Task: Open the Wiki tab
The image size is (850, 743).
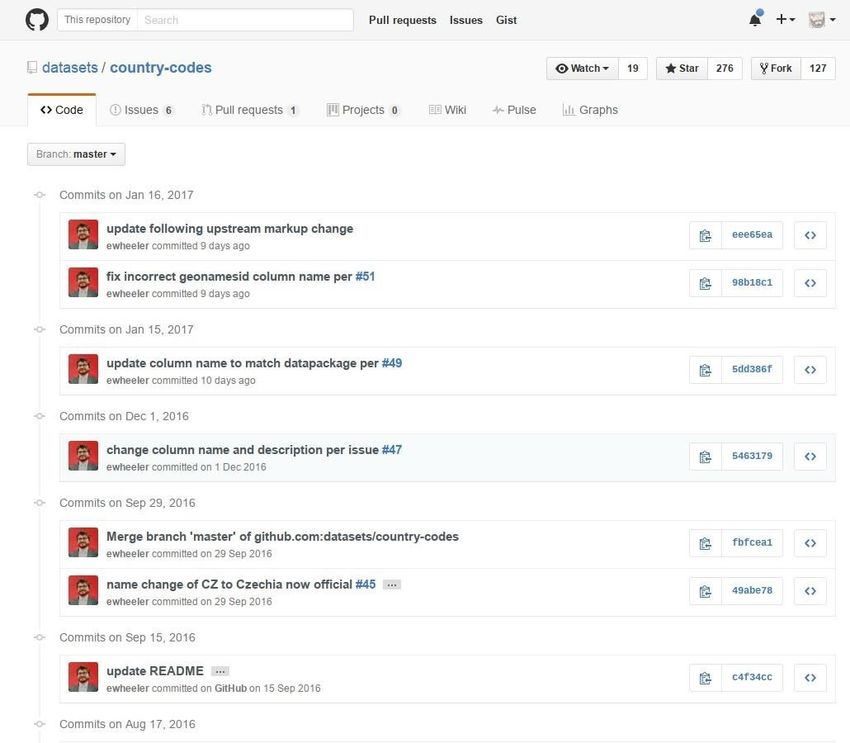Action: coord(448,110)
